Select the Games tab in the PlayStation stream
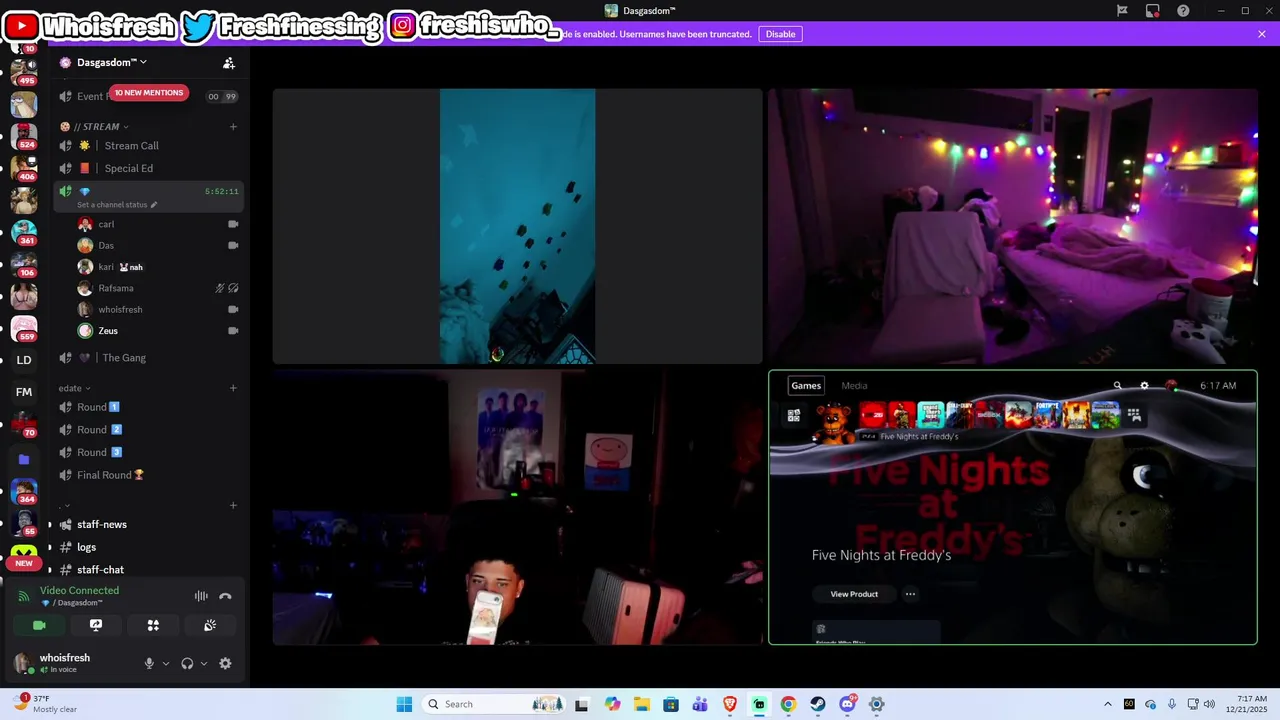This screenshot has height=720, width=1280. tap(806, 386)
